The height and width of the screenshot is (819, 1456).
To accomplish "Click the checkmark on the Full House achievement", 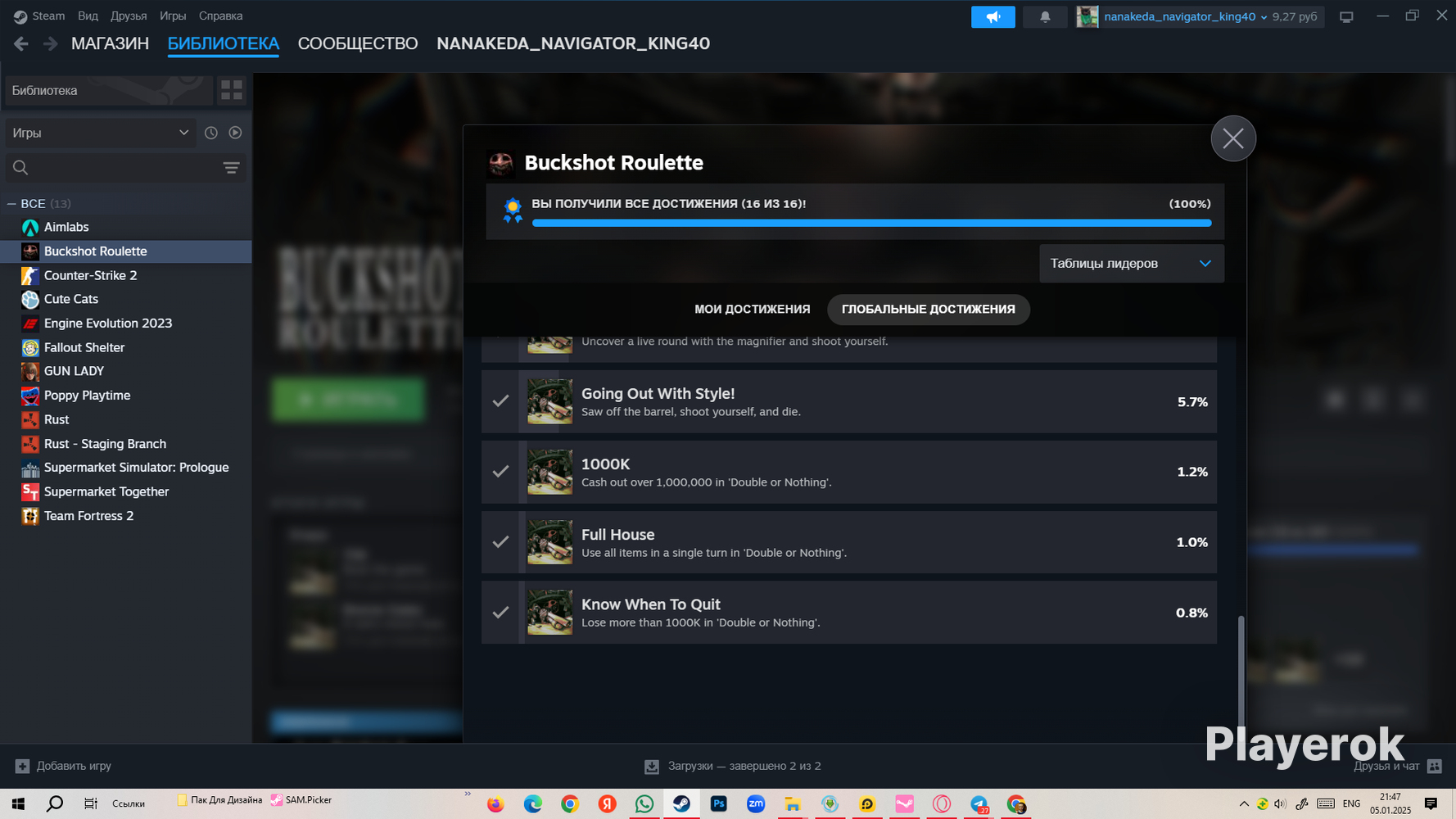I will click(x=500, y=542).
